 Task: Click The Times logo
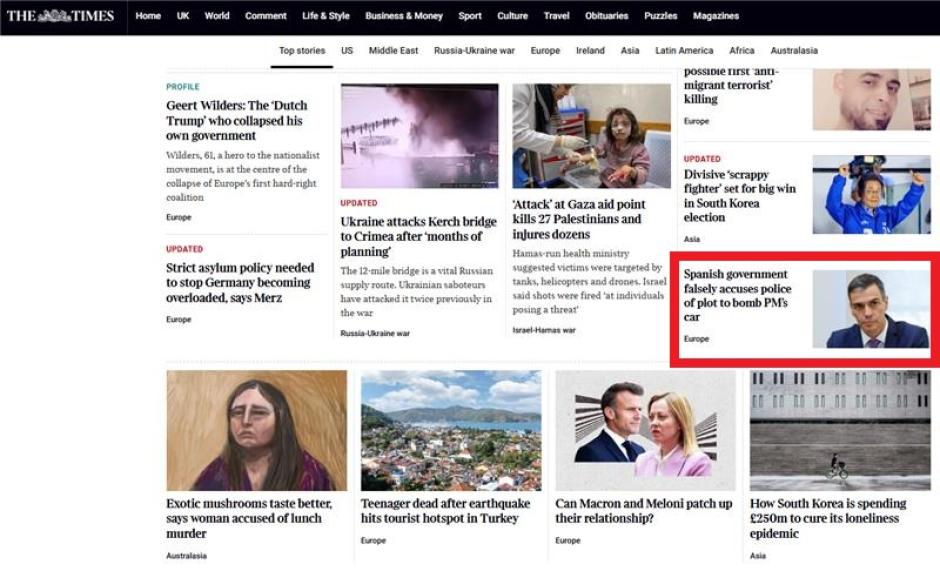[x=61, y=16]
